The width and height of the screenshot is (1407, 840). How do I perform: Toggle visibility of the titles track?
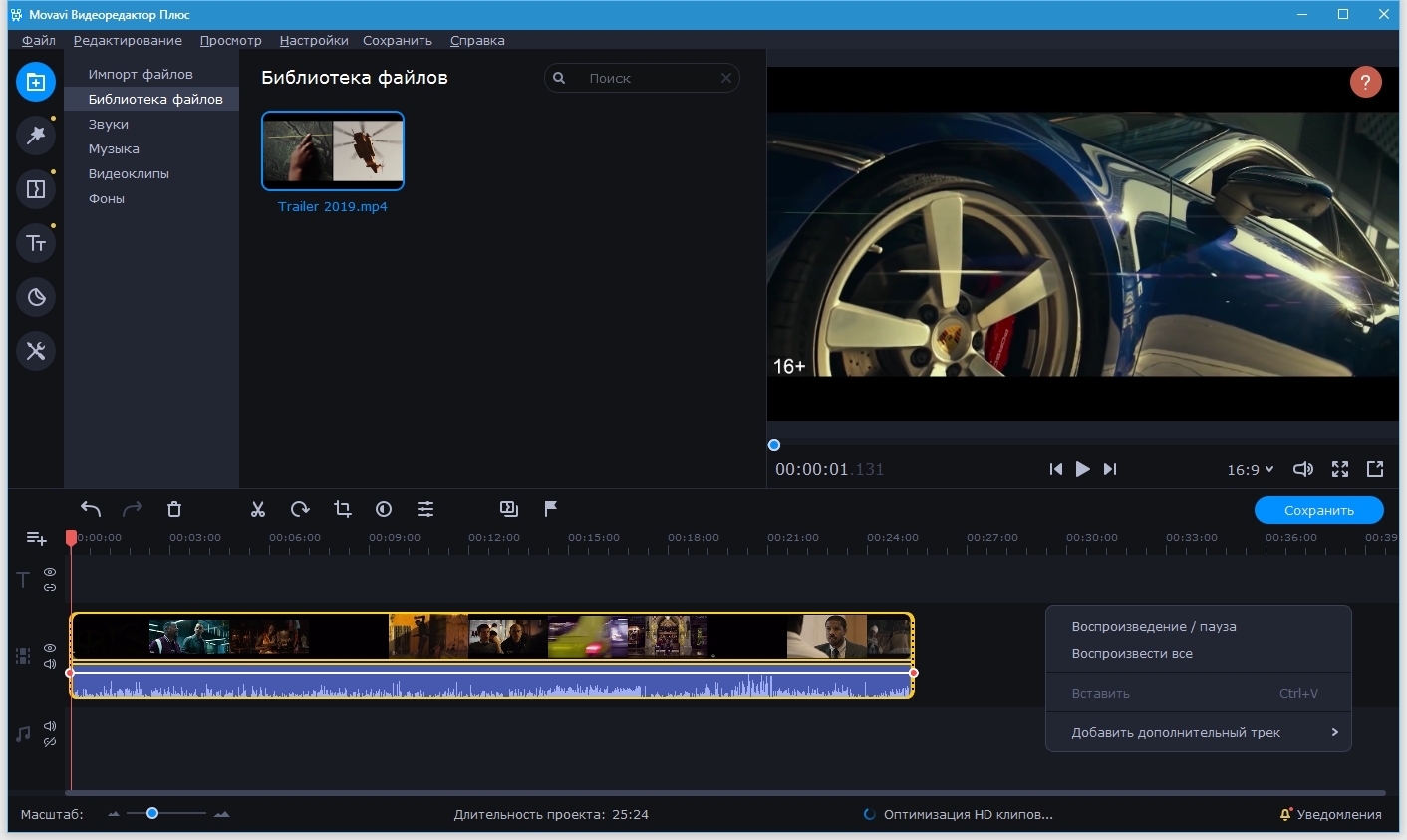pos(50,573)
